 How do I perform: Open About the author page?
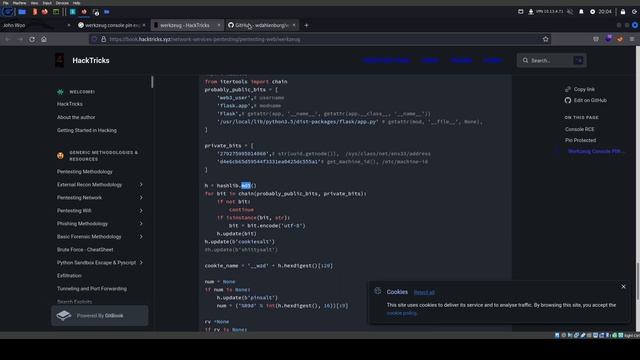pyautogui.click(x=76, y=117)
